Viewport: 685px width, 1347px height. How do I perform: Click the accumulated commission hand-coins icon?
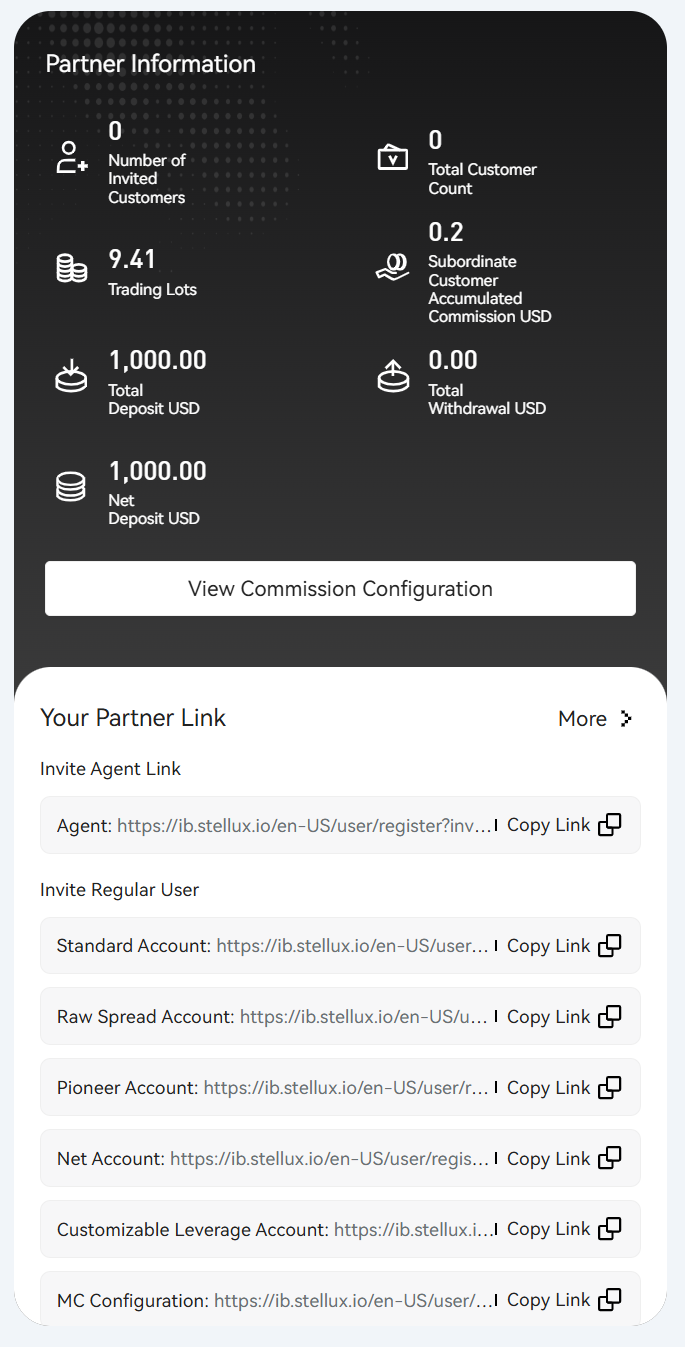point(393,268)
